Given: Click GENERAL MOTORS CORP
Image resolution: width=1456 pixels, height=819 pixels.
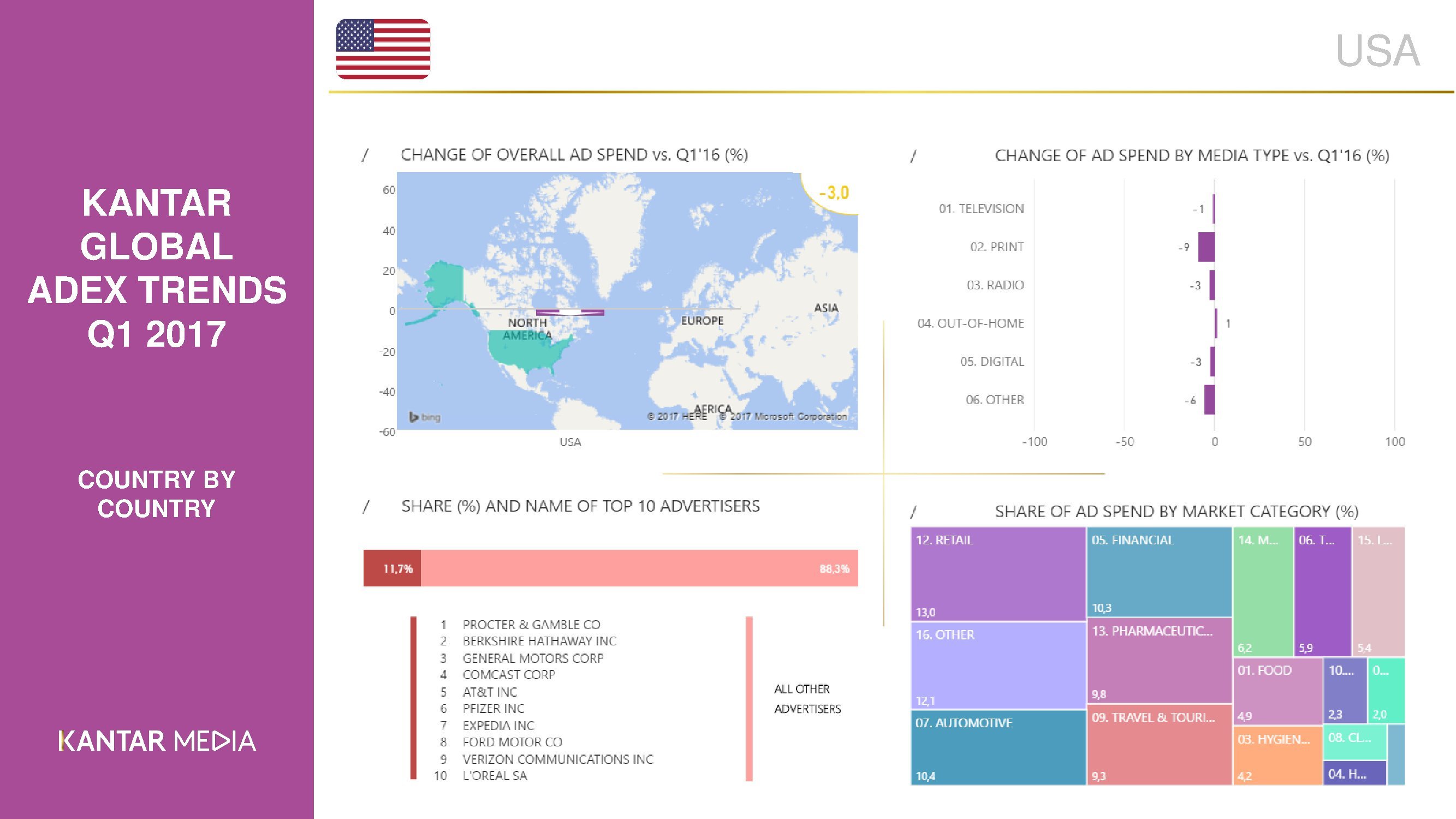Looking at the screenshot, I should (x=533, y=658).
